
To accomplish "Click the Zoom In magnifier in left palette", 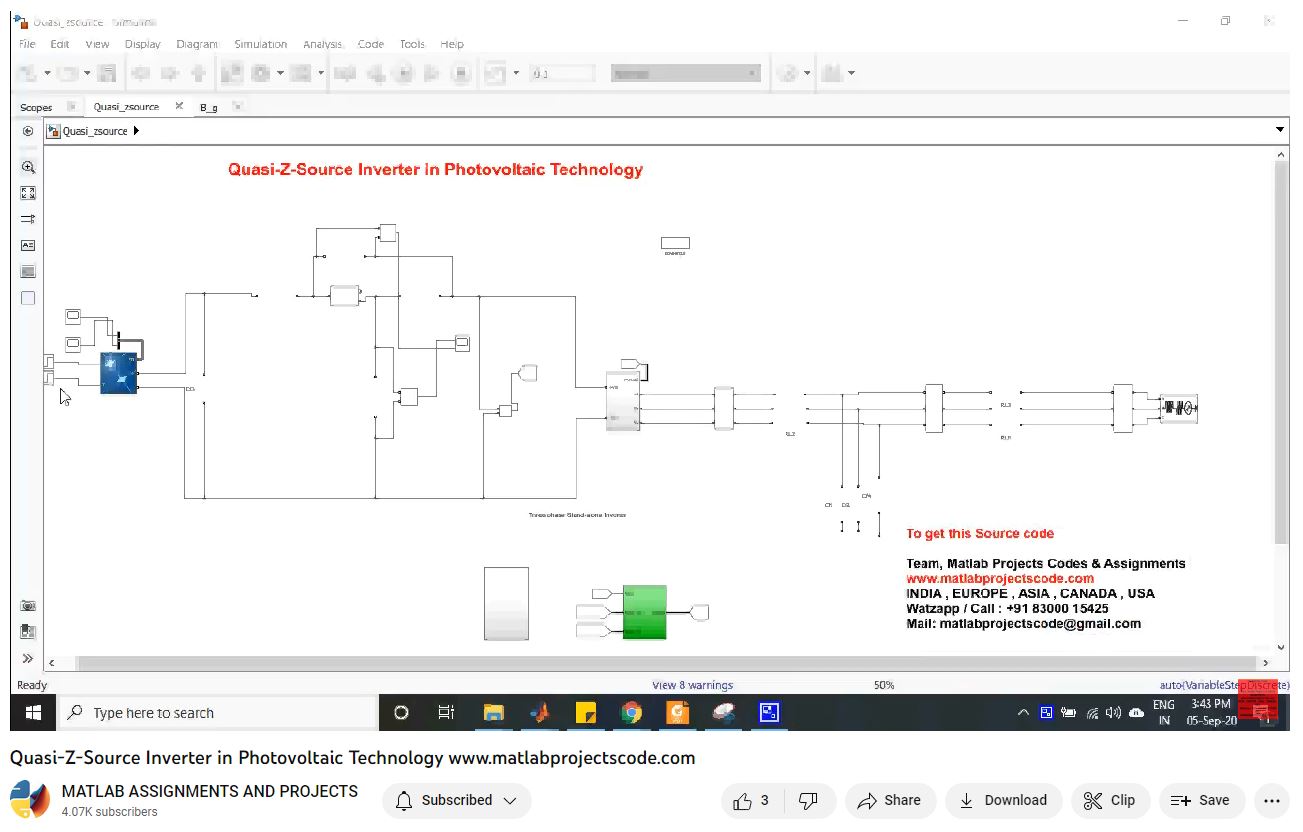I will click(28, 167).
